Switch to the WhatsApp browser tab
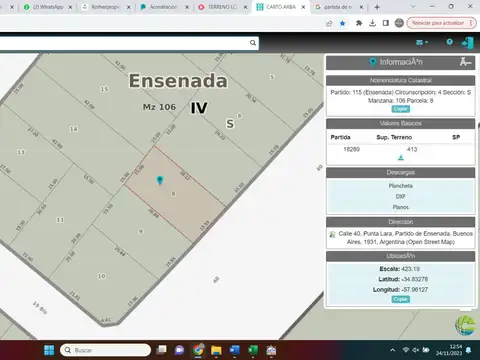The image size is (480, 360). tap(47, 7)
